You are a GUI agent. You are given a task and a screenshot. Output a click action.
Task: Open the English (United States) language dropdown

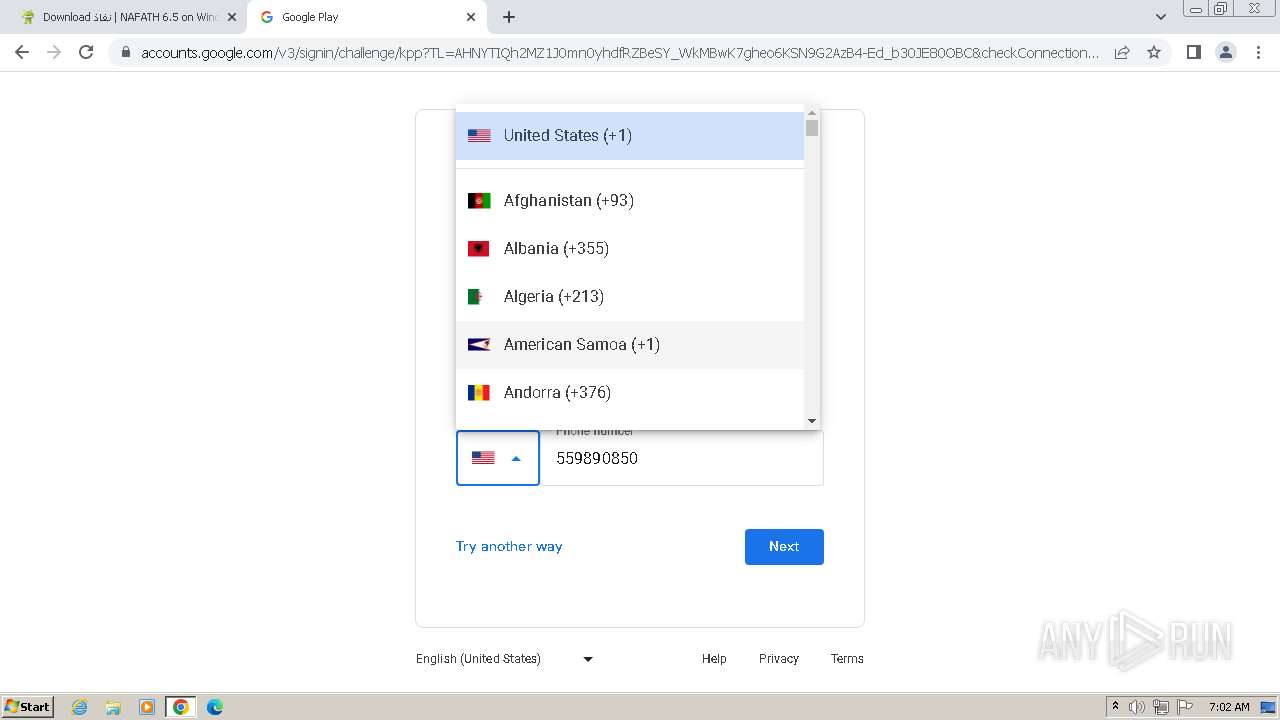tap(505, 659)
